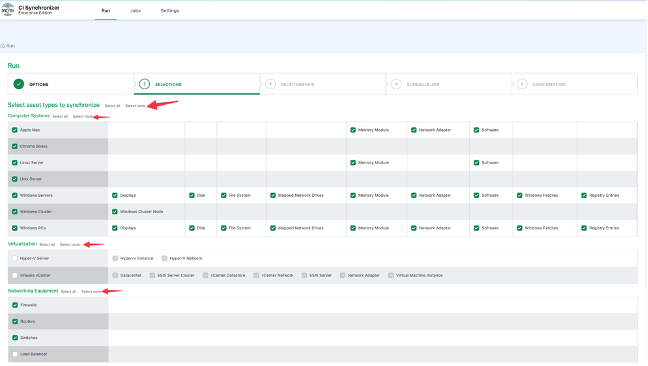The width and height of the screenshot is (648, 366).
Task: Open the Settings tab
Action: [x=170, y=11]
